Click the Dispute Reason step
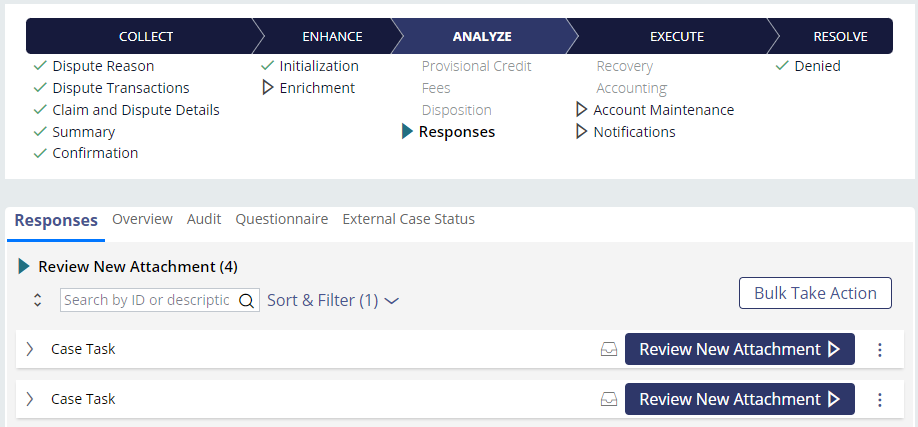Viewport: 918px width, 427px height. pos(103,66)
